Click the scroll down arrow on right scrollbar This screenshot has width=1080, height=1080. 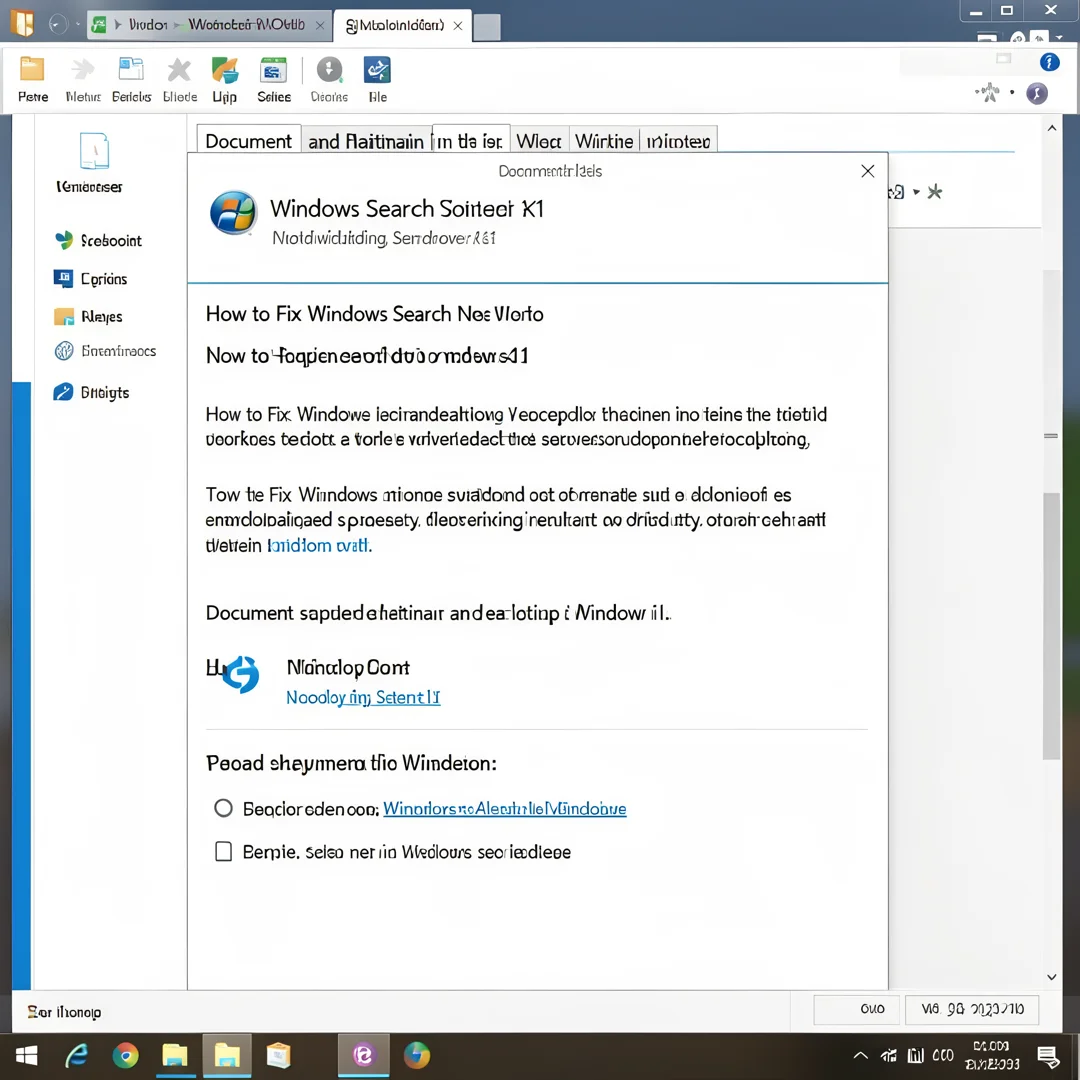point(1052,977)
